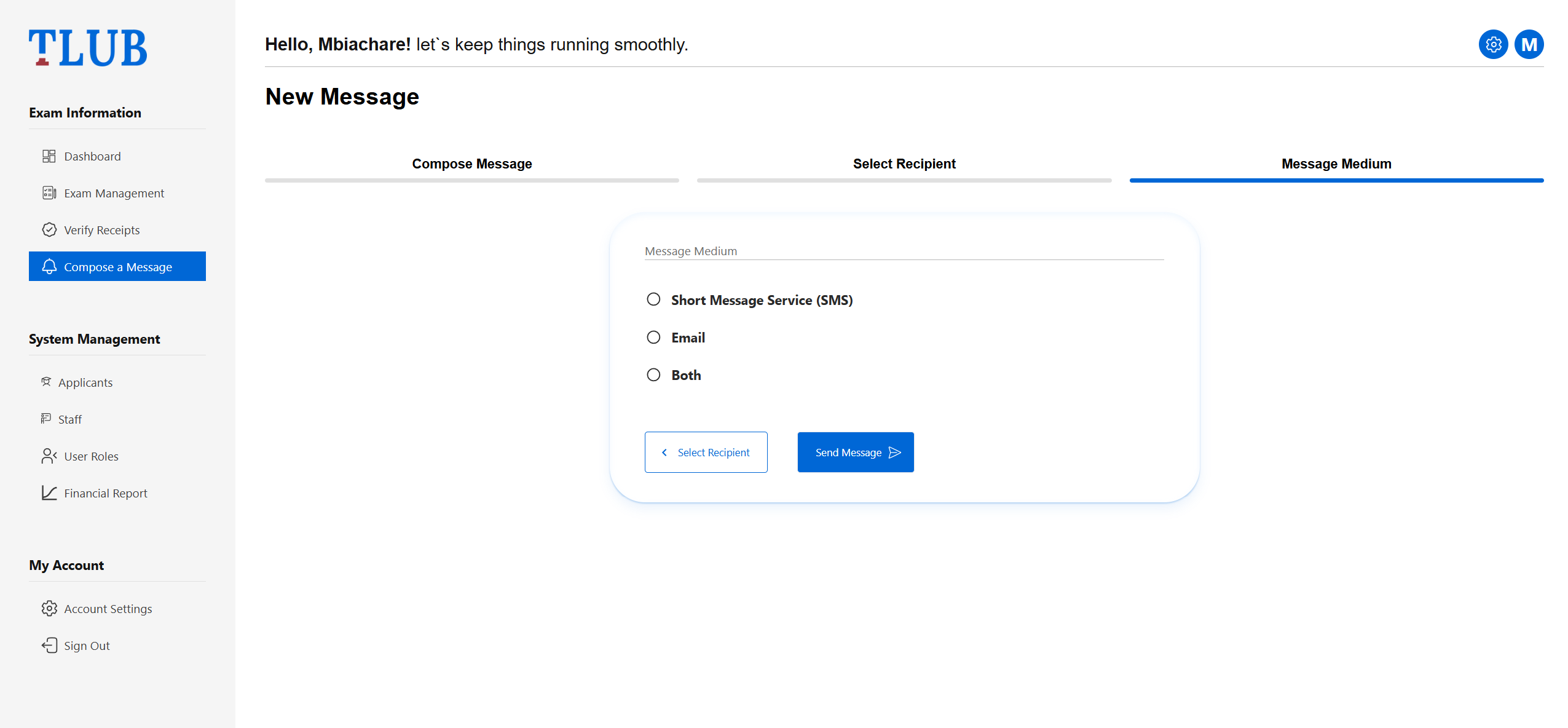Click the Dashboard grid icon
The height and width of the screenshot is (728, 1568).
[49, 156]
